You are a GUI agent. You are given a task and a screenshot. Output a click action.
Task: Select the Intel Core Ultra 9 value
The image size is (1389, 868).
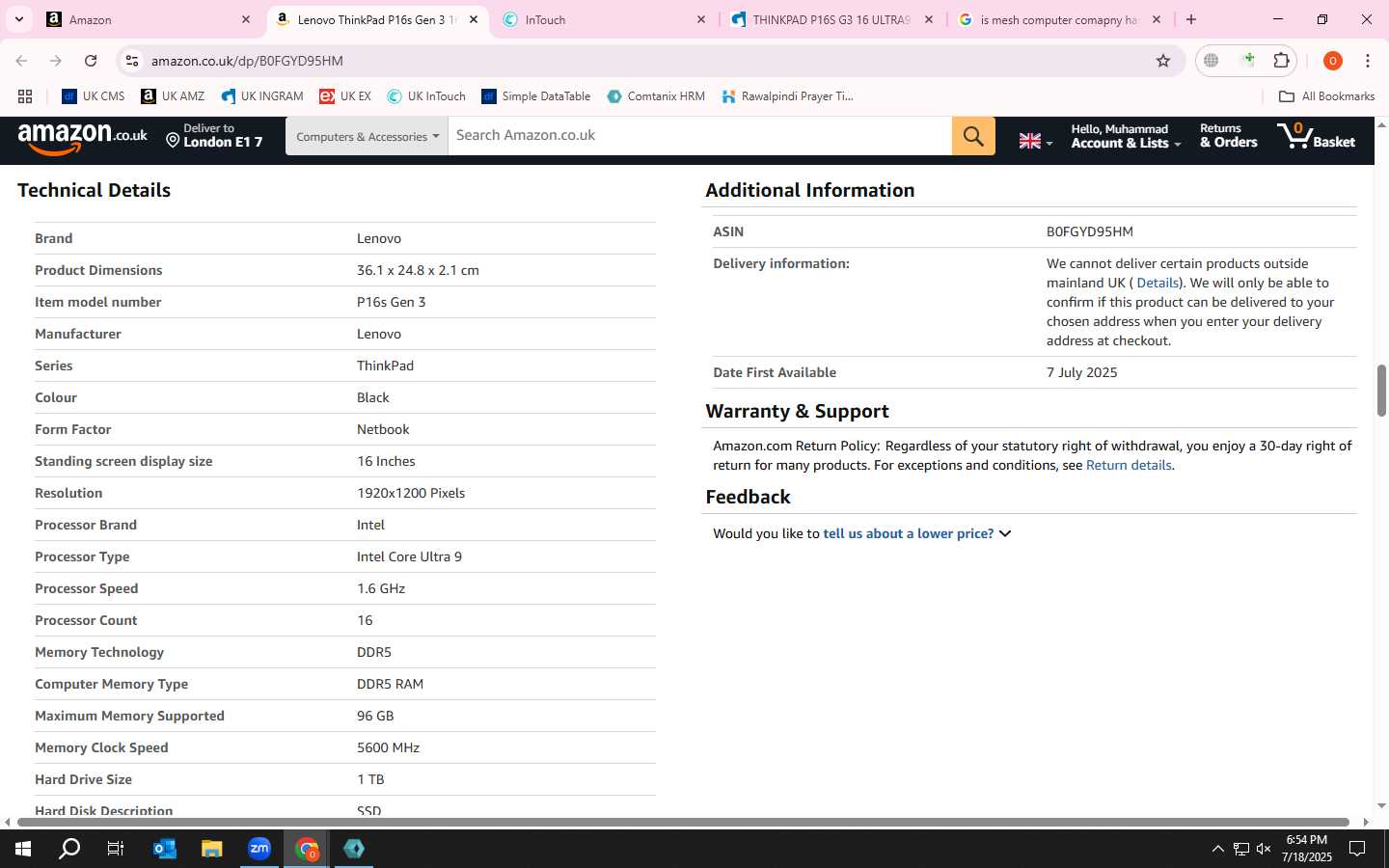click(x=409, y=556)
